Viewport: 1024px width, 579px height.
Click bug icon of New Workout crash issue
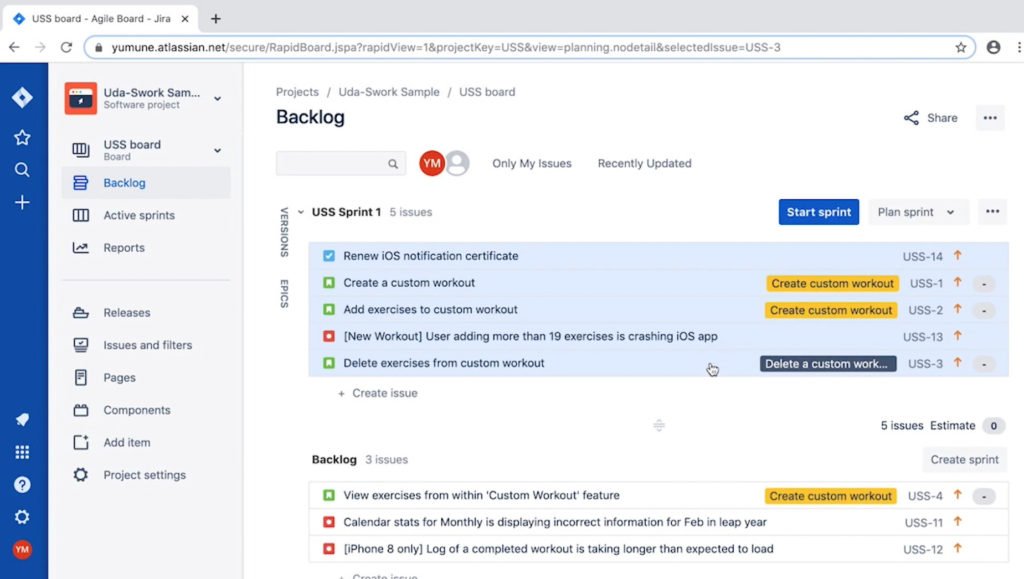tap(329, 336)
